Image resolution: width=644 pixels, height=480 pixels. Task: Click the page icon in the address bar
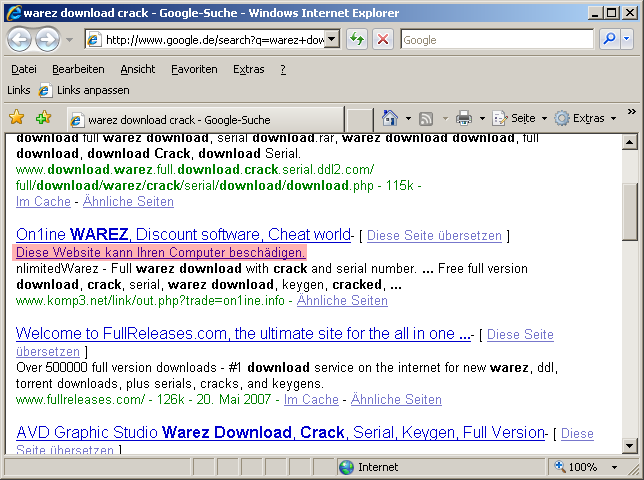94,40
